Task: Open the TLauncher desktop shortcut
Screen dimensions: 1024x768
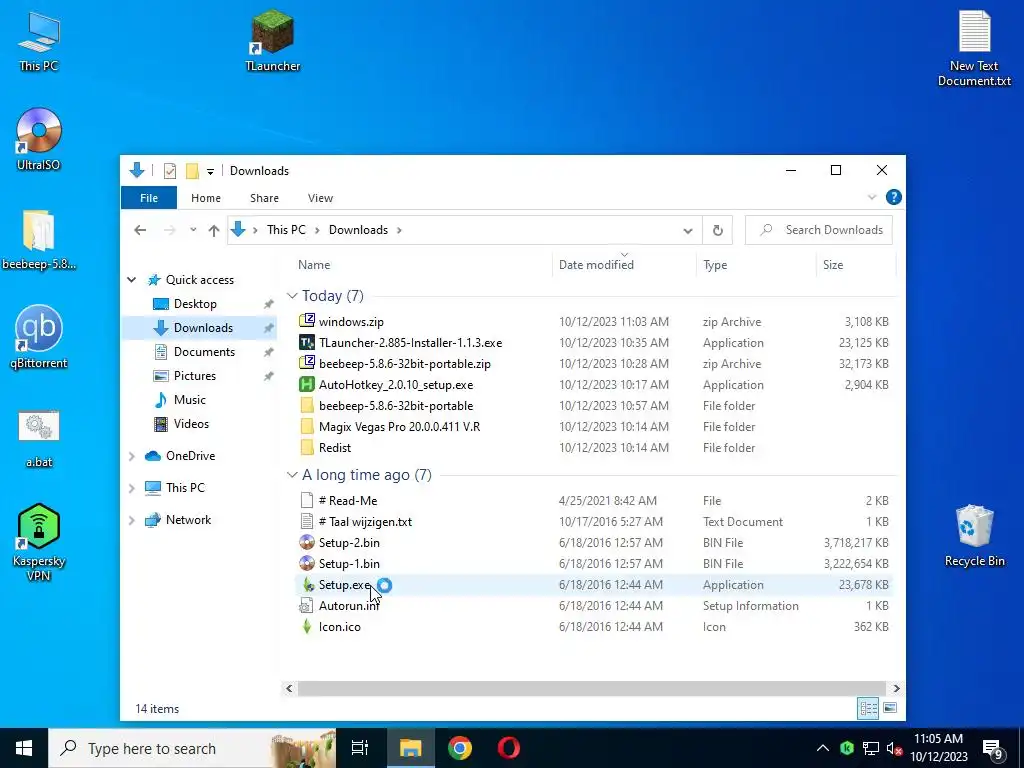Action: tap(272, 40)
